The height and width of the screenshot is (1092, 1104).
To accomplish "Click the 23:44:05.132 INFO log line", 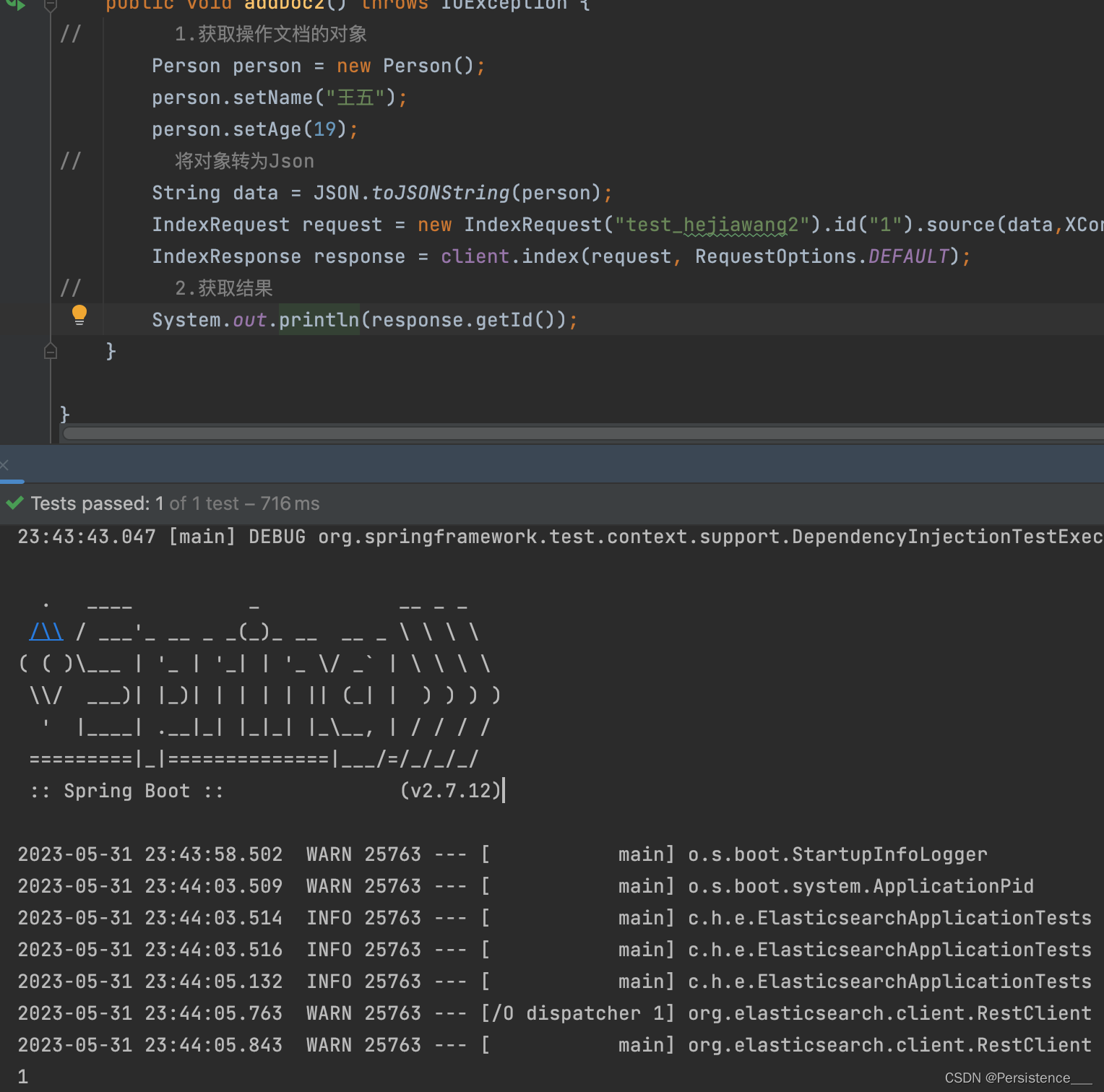I will point(555,981).
